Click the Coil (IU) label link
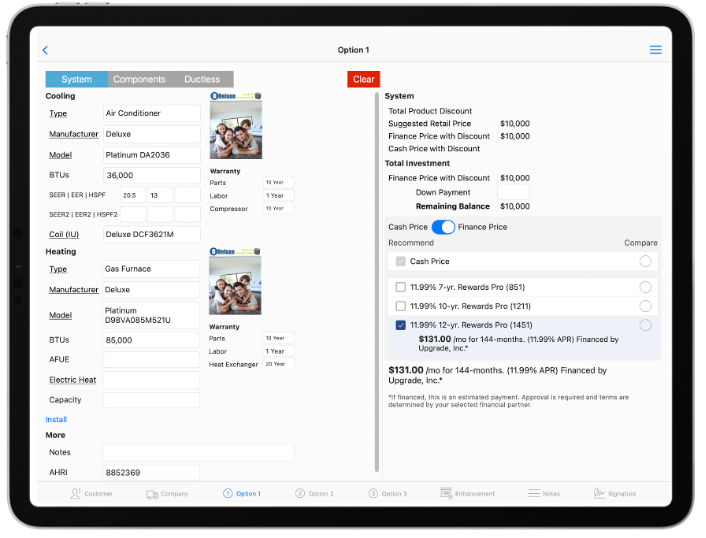The image size is (706, 538). pyautogui.click(x=64, y=234)
